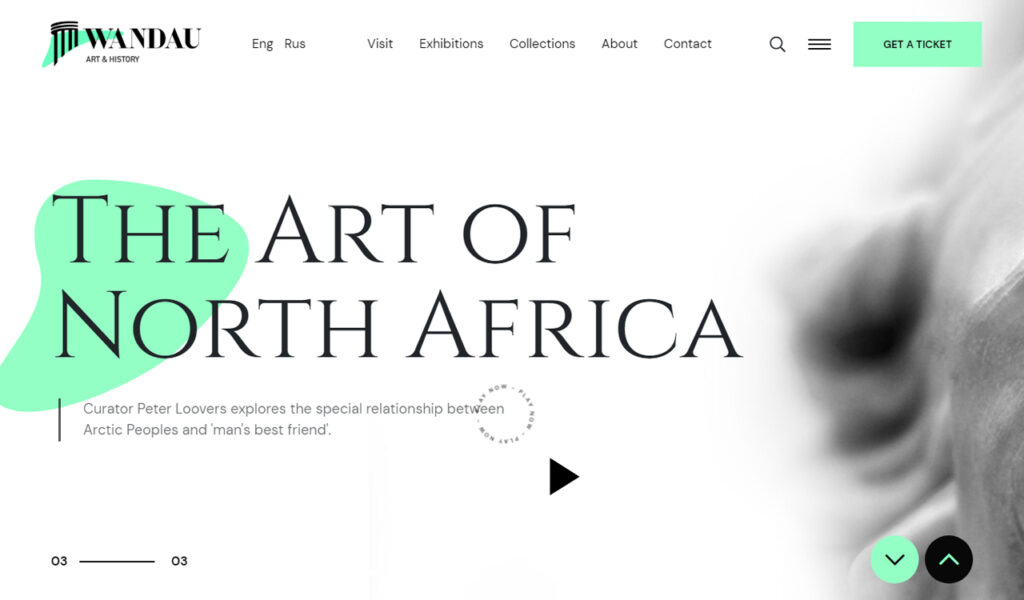
Task: Click the black up-arrow circle button
Action: 949,560
